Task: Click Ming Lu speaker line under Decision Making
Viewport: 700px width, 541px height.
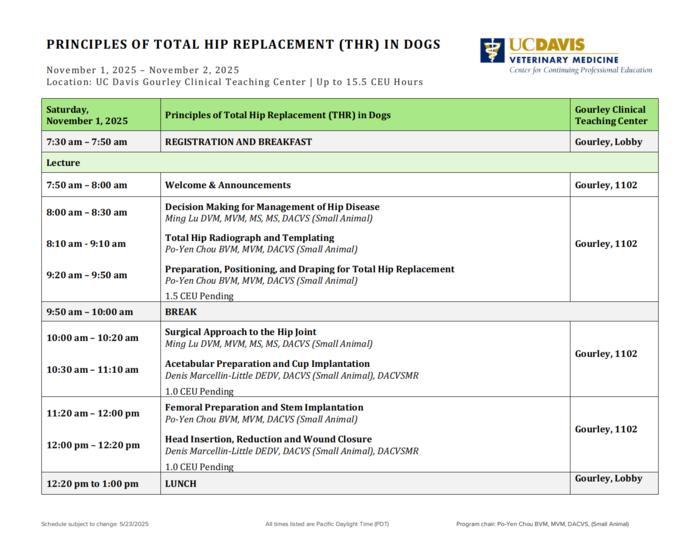Action: click(269, 218)
